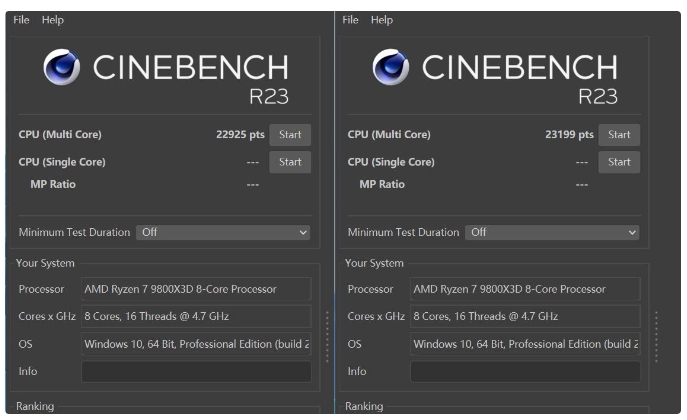Start the Multi Core test in right window
This screenshot has height=420, width=687.
click(619, 135)
